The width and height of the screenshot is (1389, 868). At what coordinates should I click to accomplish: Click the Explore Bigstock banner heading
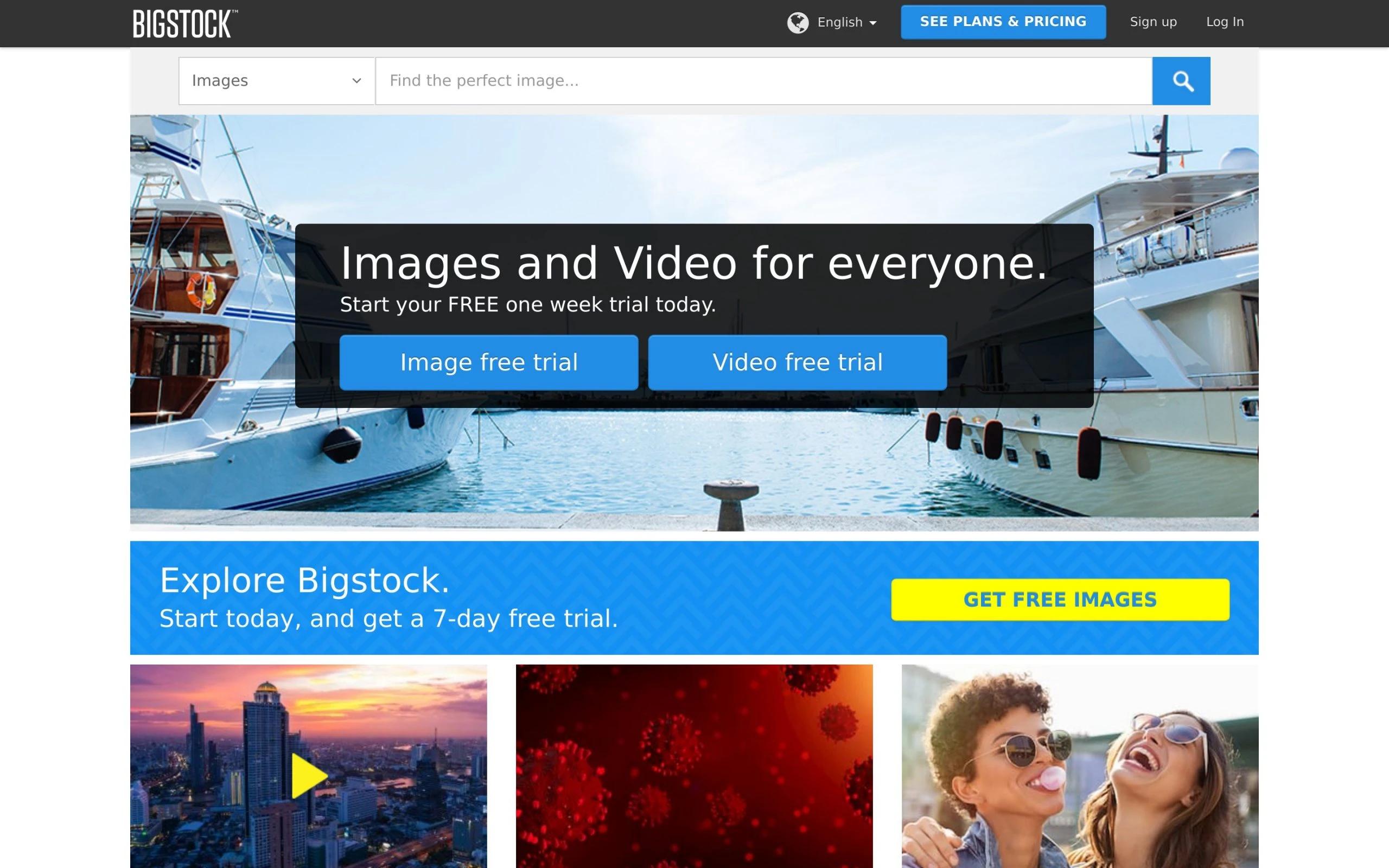tap(304, 580)
